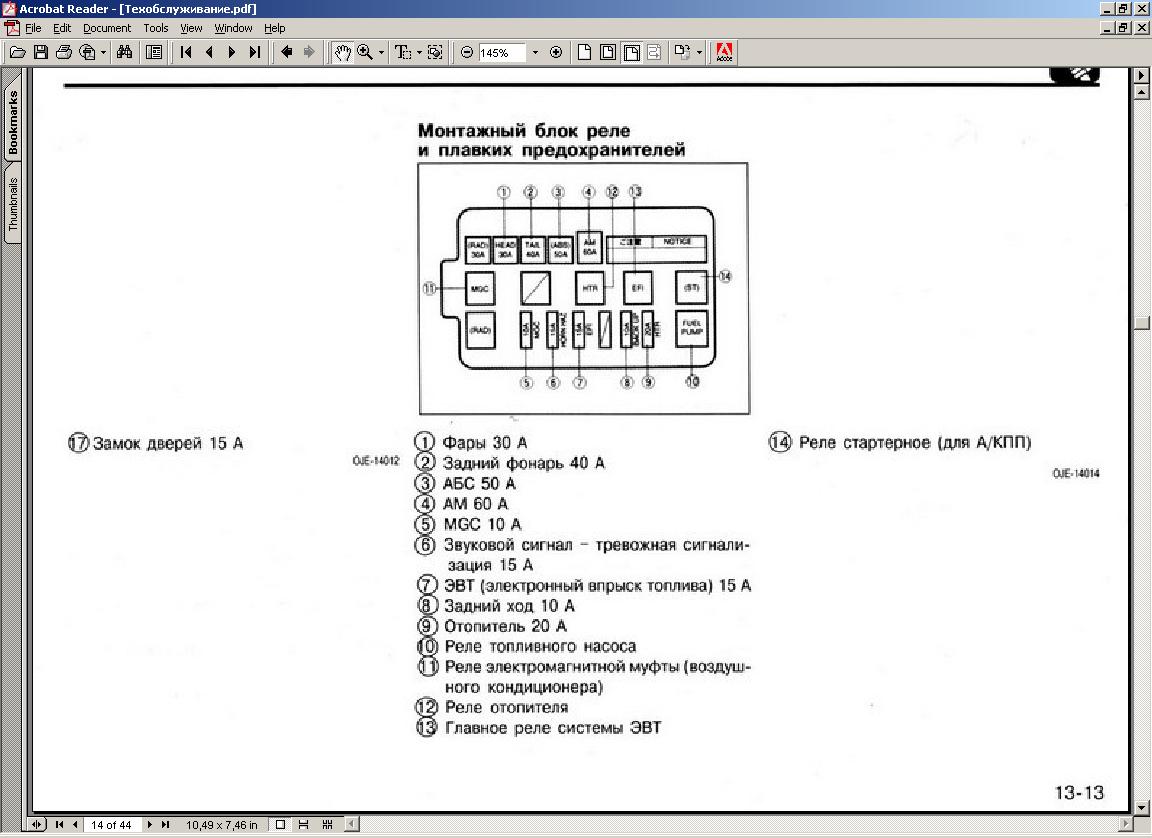Open the zoom percentage dropdown arrow
Viewport: 1152px width, 838px height.
(535, 52)
